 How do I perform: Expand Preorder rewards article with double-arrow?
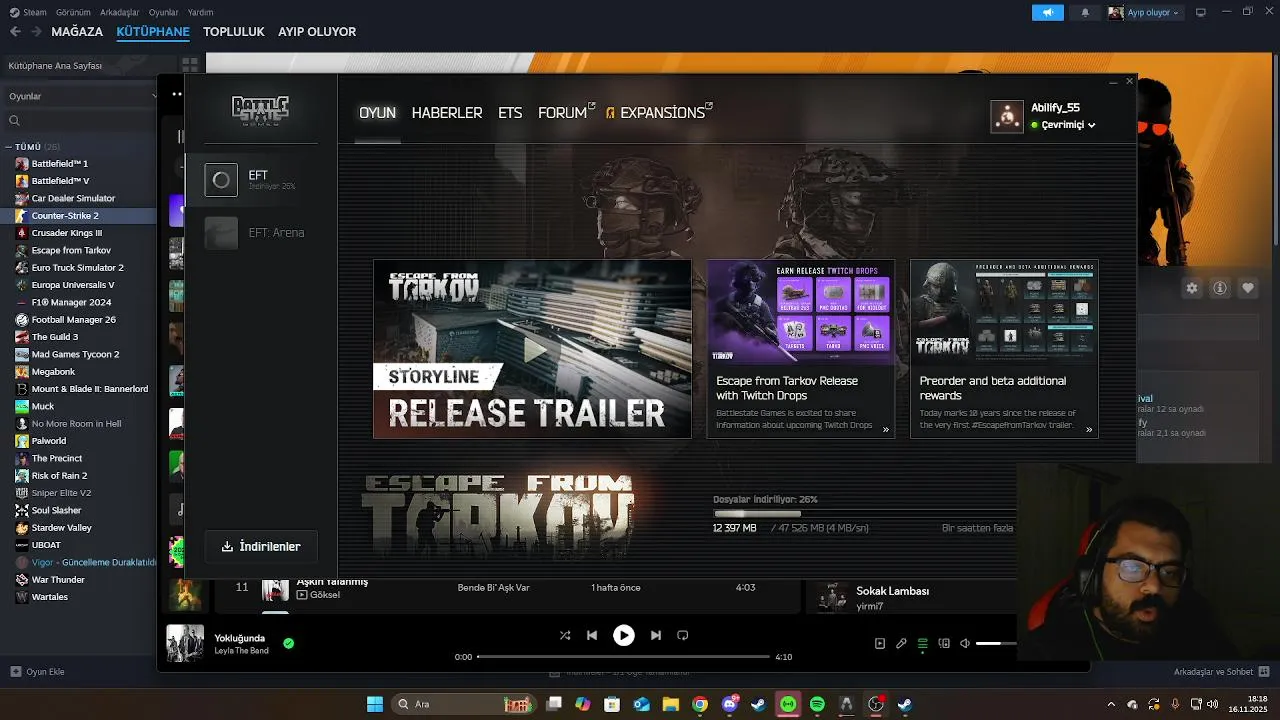coord(1089,430)
